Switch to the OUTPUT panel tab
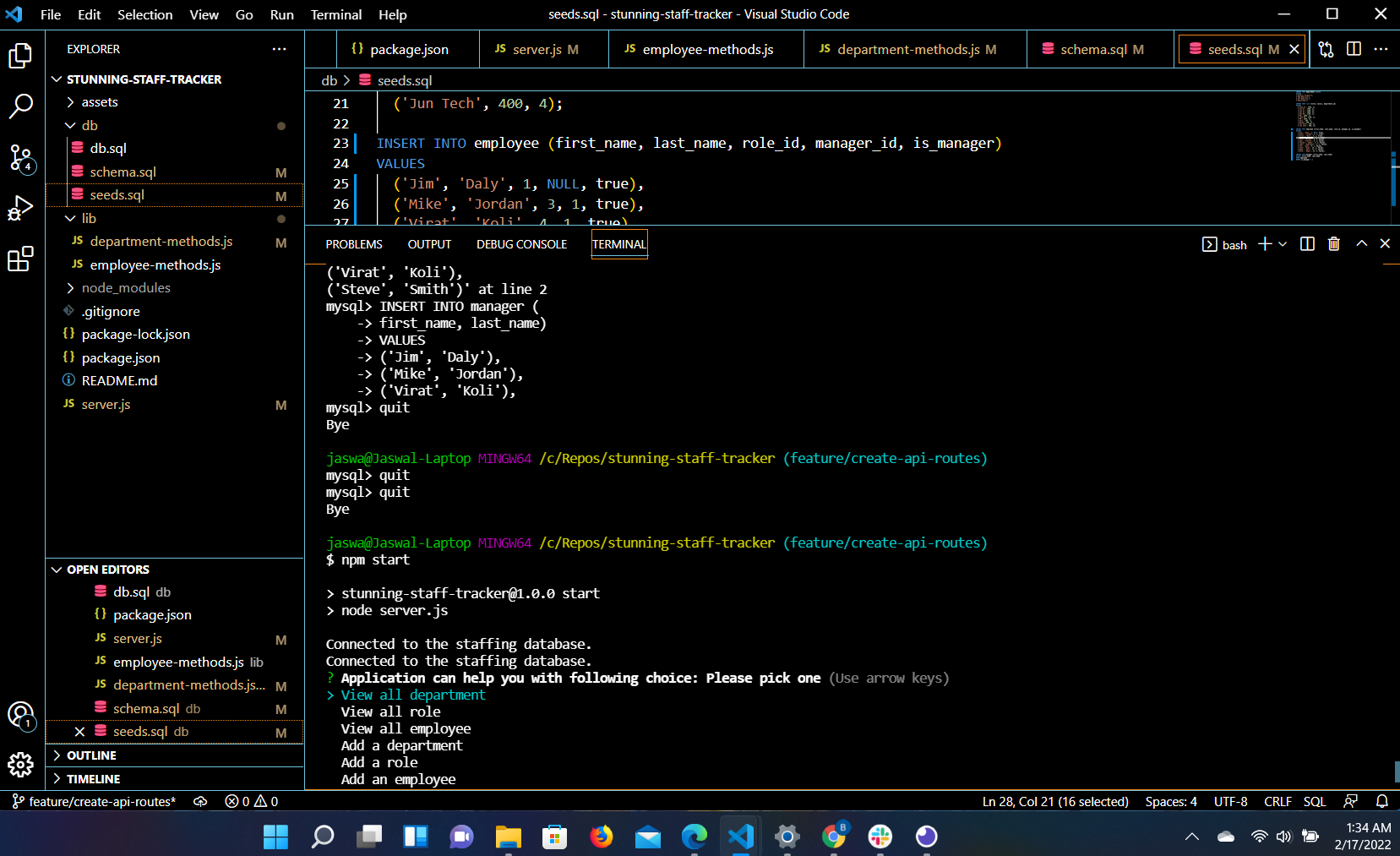 tap(429, 243)
